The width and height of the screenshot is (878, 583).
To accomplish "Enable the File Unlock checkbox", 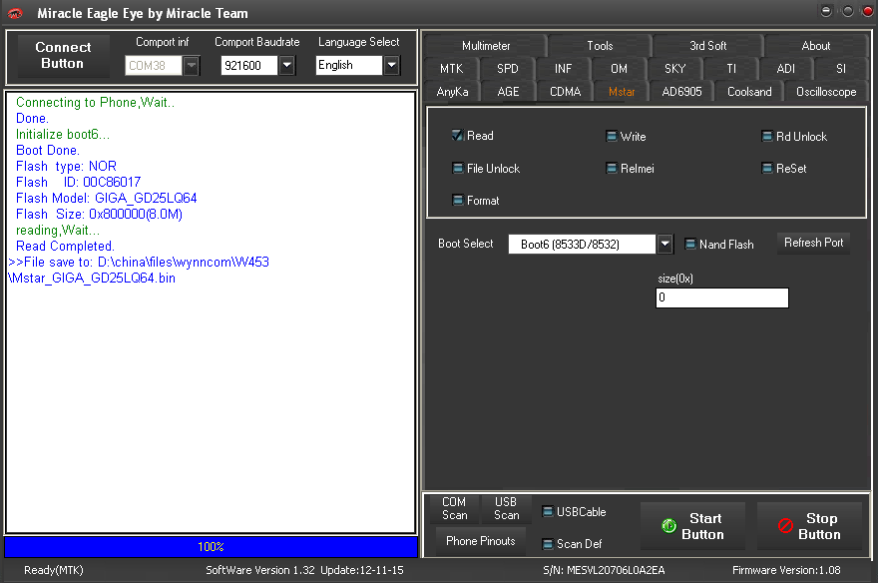I will click(457, 169).
